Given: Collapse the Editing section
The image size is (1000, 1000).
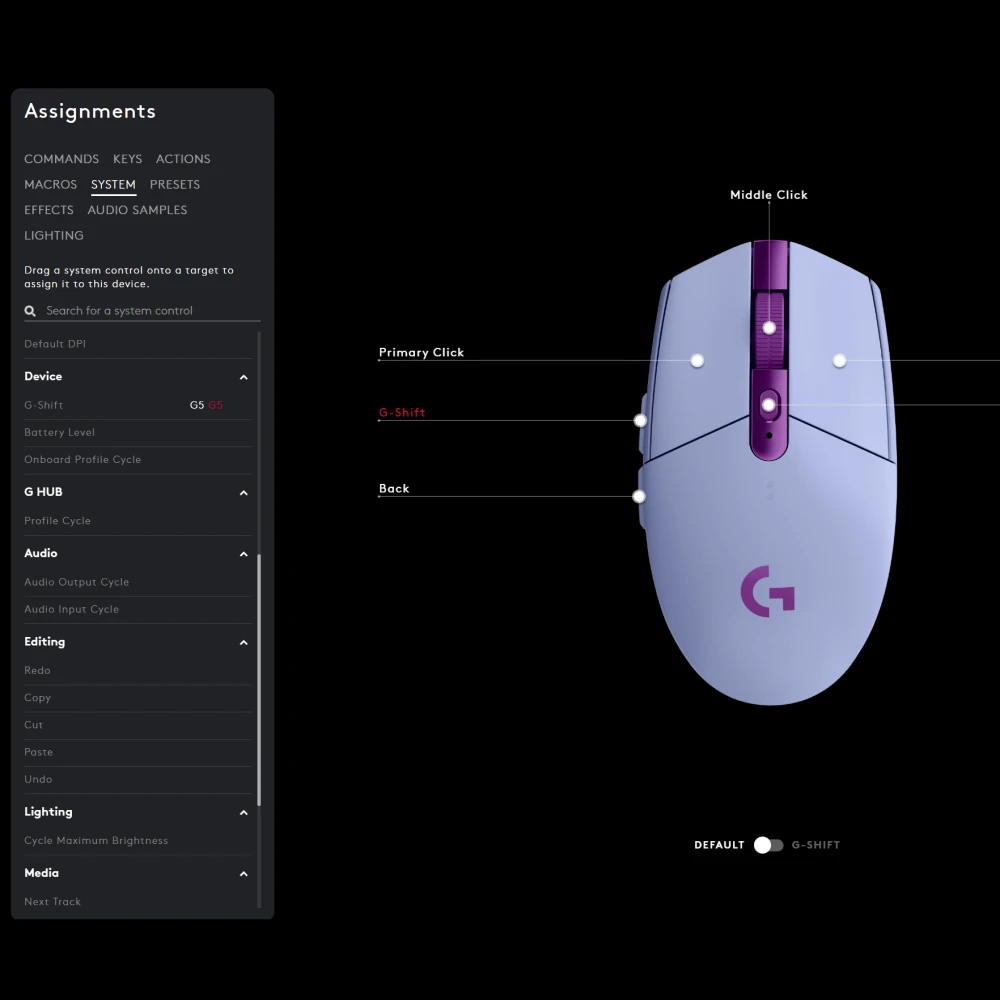Looking at the screenshot, I should click(x=244, y=643).
